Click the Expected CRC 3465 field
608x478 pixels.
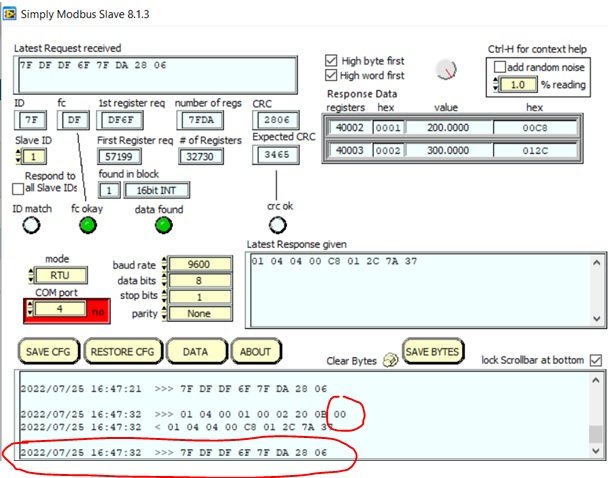coord(276,155)
